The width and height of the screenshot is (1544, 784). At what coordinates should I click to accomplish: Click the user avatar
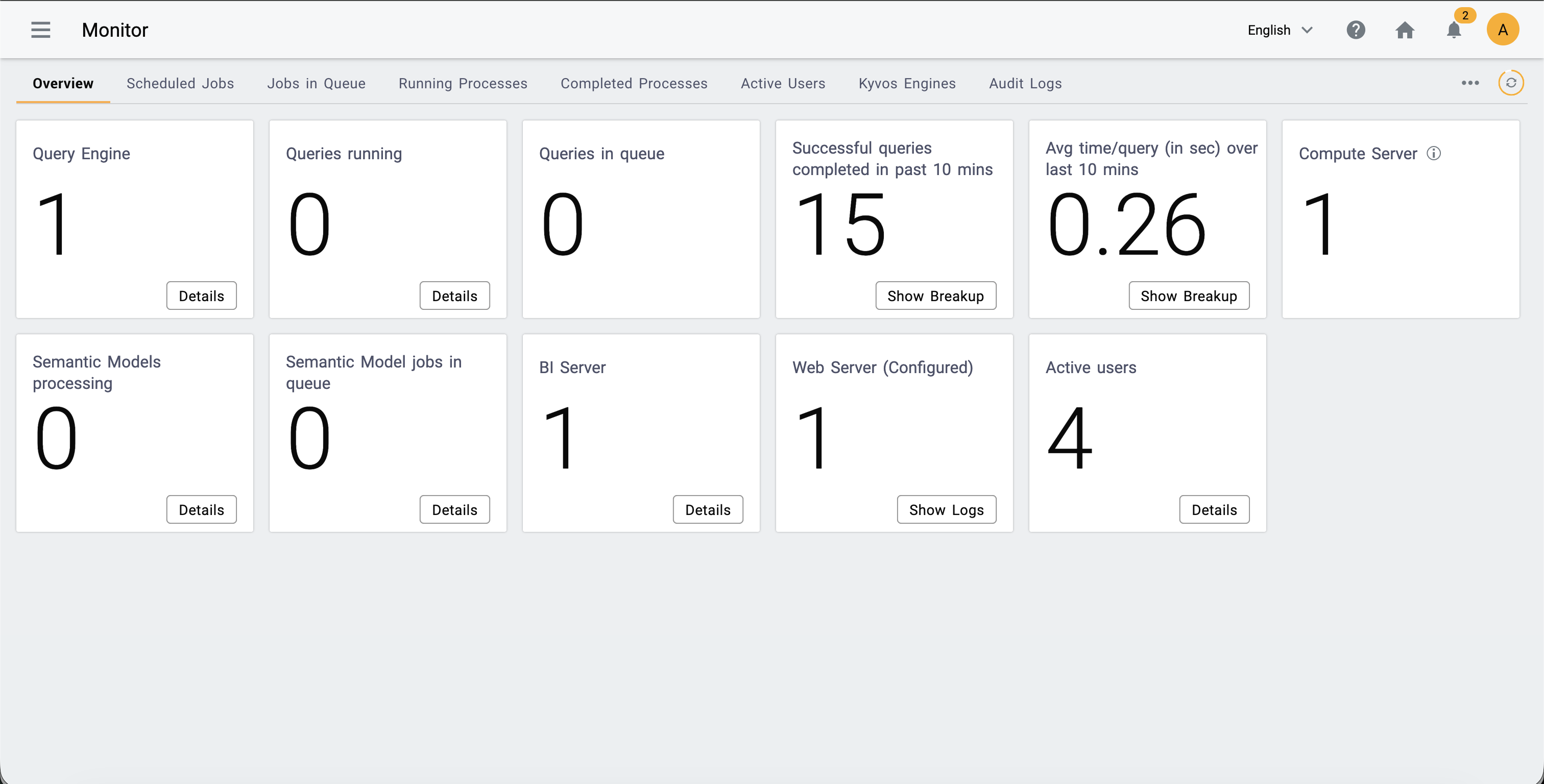click(x=1503, y=30)
